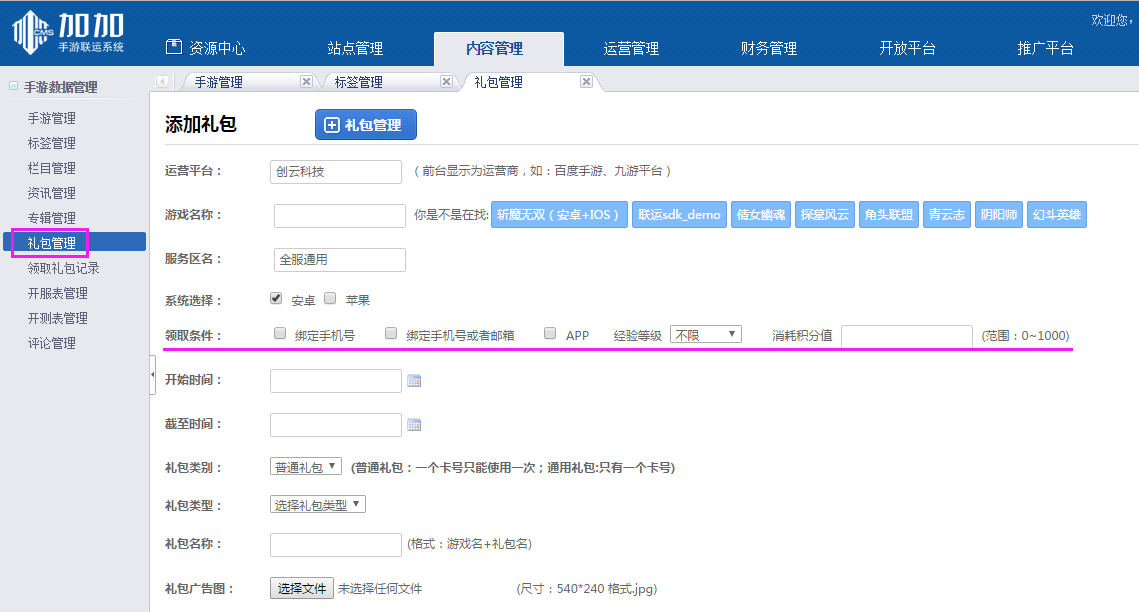Click the 选择文件 upload button
The image size is (1139, 612).
(x=301, y=589)
